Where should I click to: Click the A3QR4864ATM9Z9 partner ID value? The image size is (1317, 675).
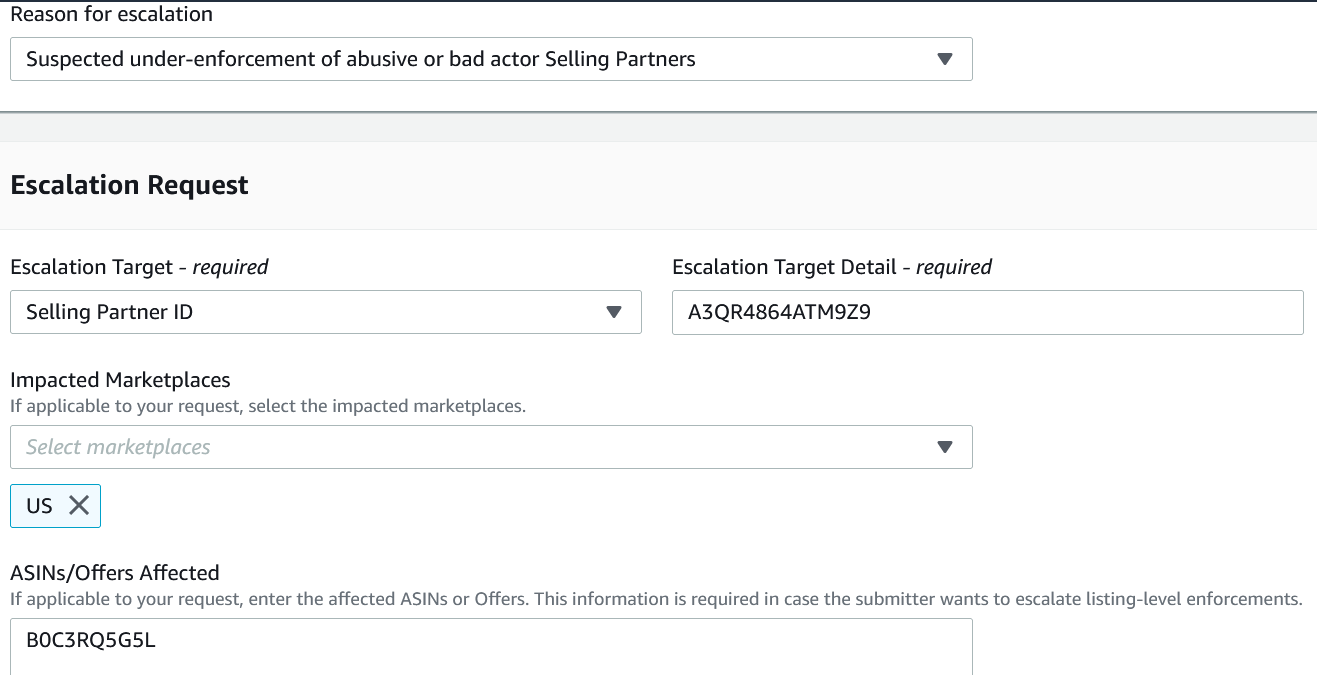(779, 312)
